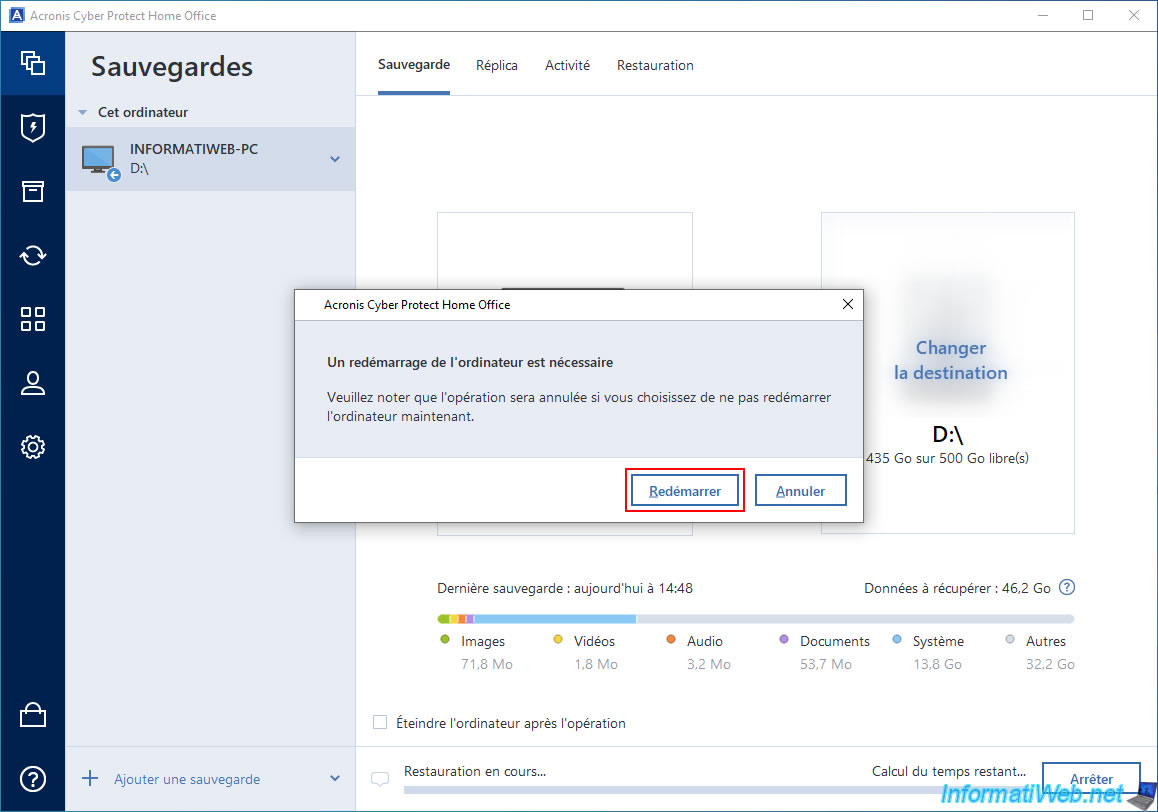
Task: Click the '13,8 Go' Système size value
Action: pyautogui.click(x=937, y=664)
